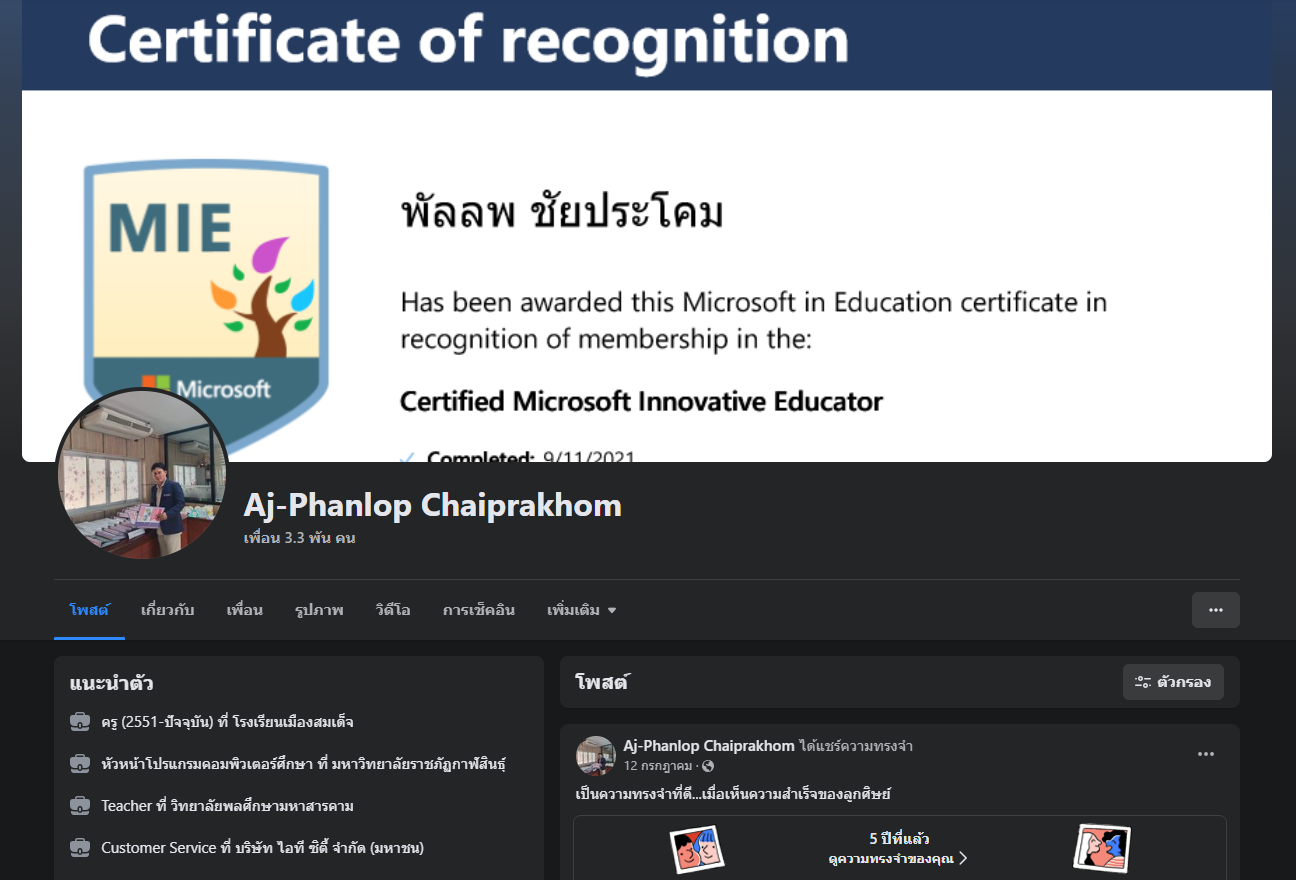Click the ตัวกรอง filter button
Screen dimensions: 1296x880
pos(1173,682)
